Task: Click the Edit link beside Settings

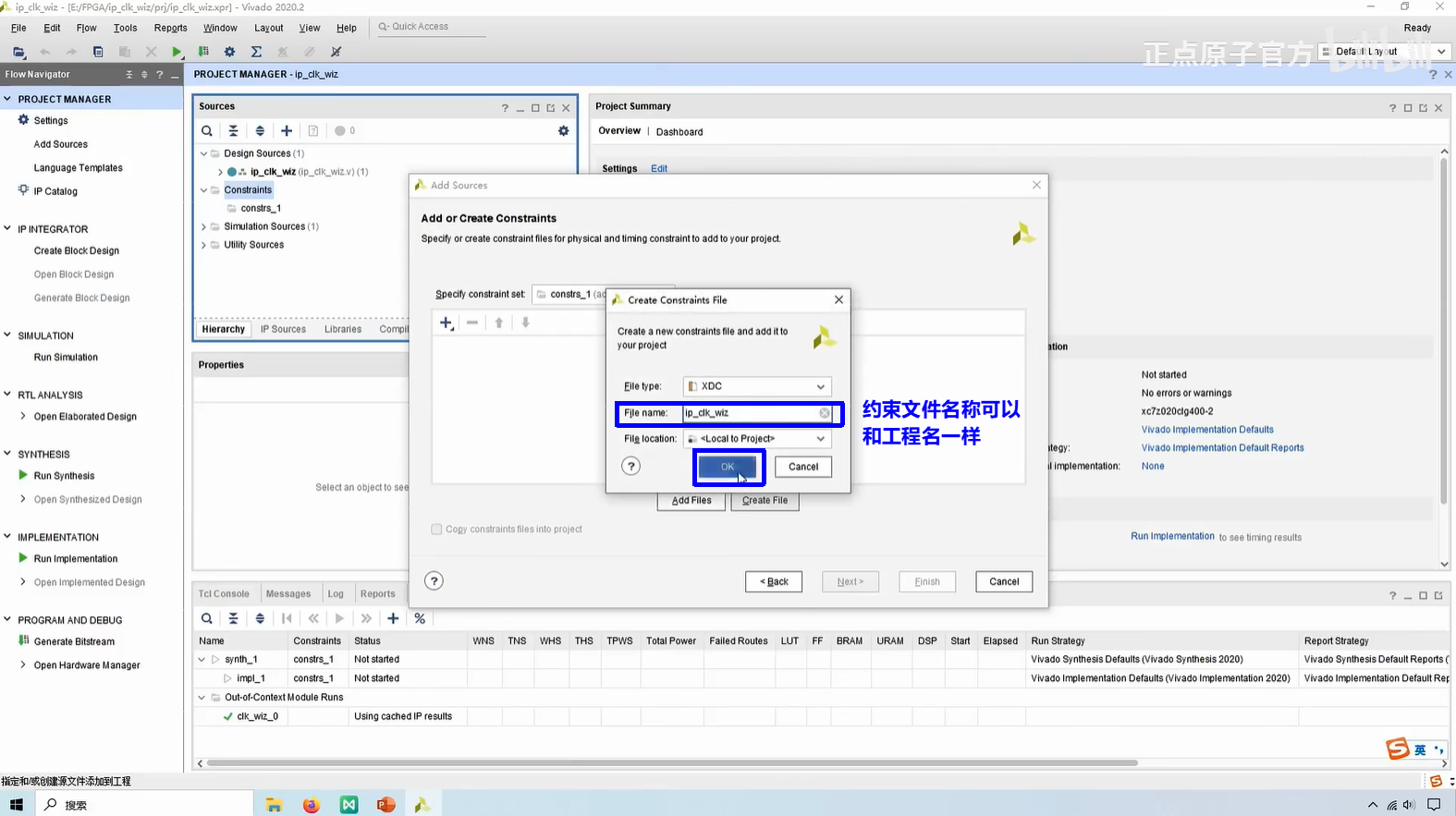Action: (659, 168)
